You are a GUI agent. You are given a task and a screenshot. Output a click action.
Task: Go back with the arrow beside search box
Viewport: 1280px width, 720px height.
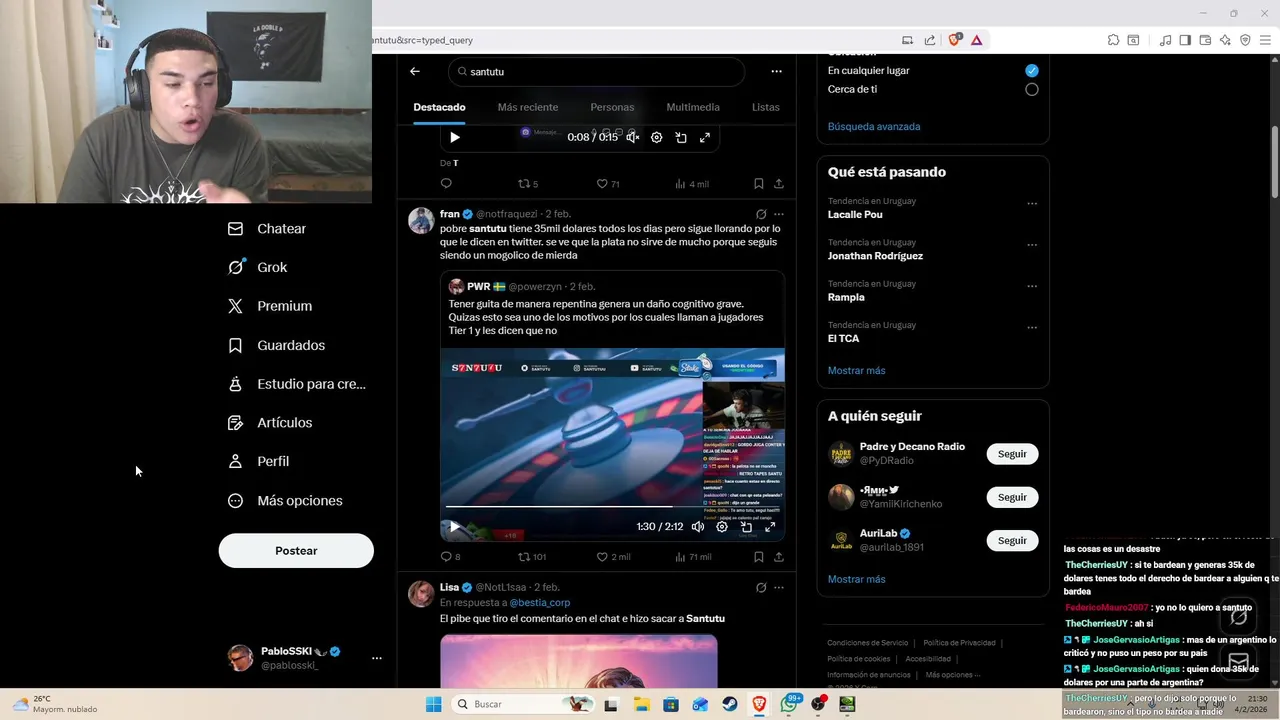click(415, 71)
